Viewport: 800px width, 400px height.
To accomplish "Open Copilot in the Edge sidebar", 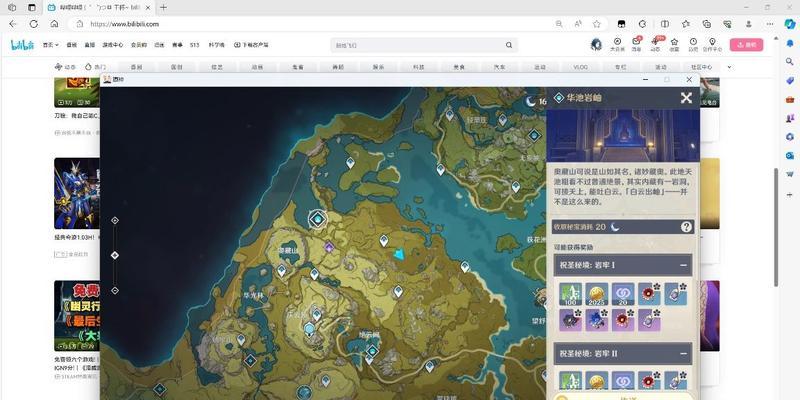I will (790, 24).
